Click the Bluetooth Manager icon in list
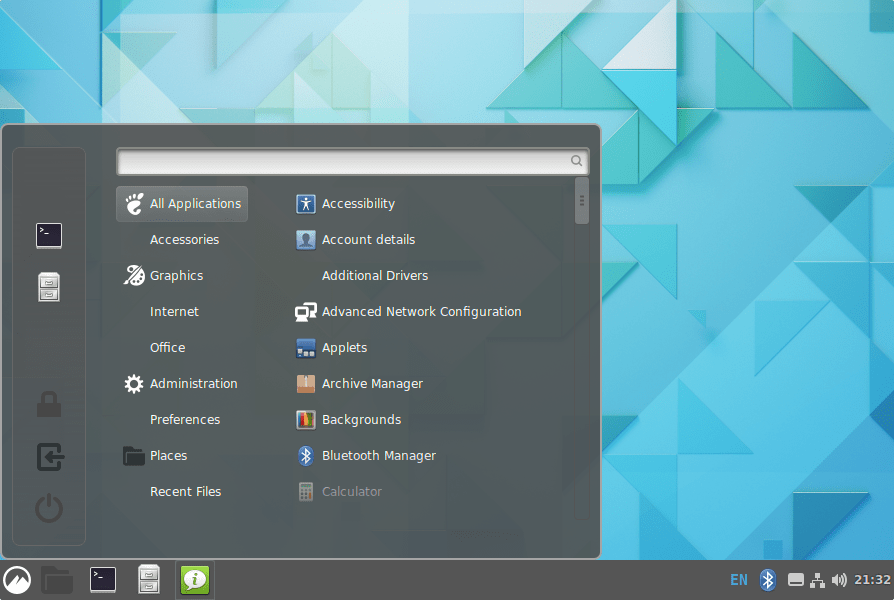This screenshot has height=600, width=894. coord(306,455)
